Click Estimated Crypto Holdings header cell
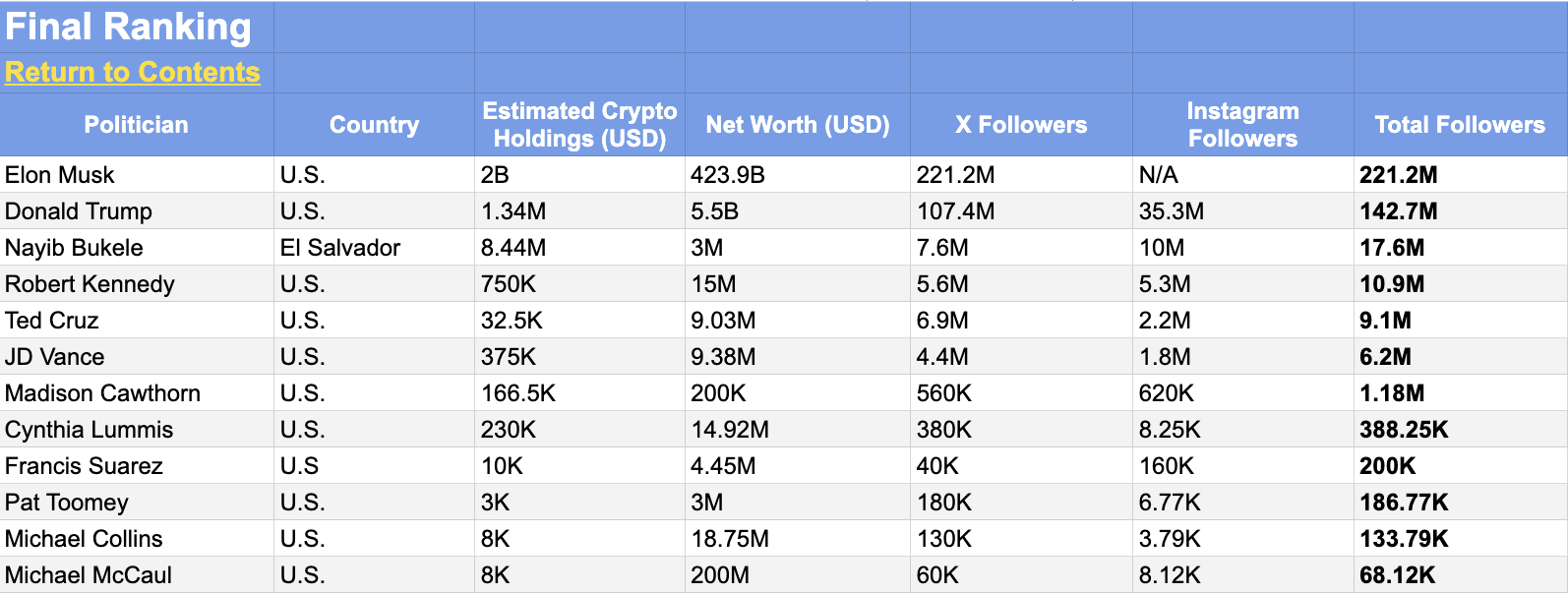 579,125
